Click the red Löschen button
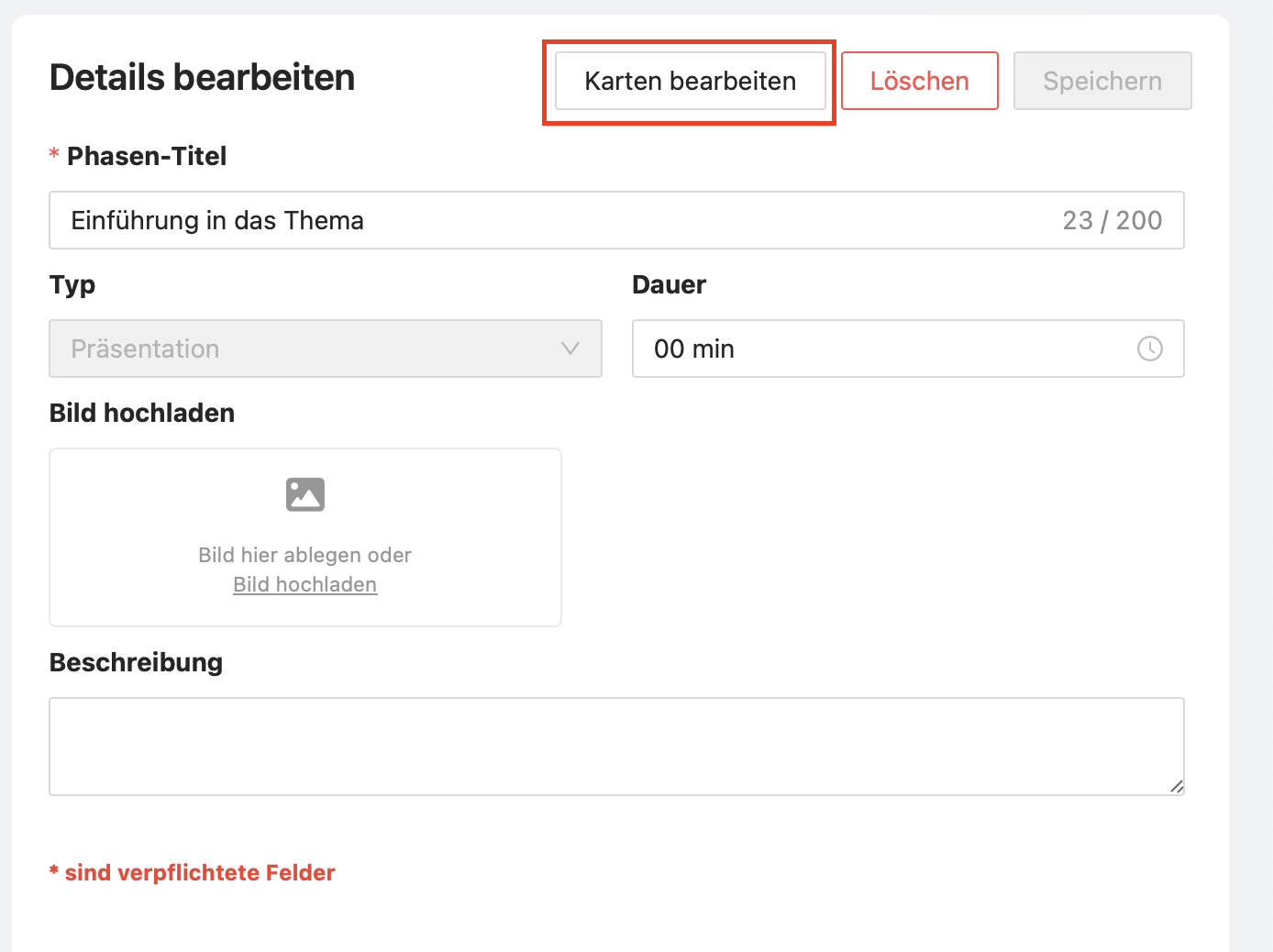Viewport: 1273px width, 952px height. click(919, 81)
